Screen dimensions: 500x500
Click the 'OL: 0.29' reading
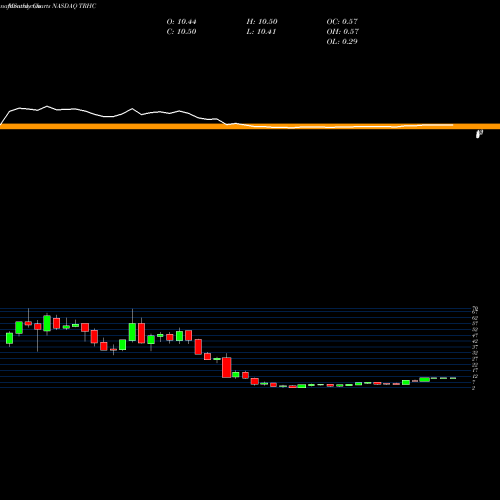click(342, 42)
